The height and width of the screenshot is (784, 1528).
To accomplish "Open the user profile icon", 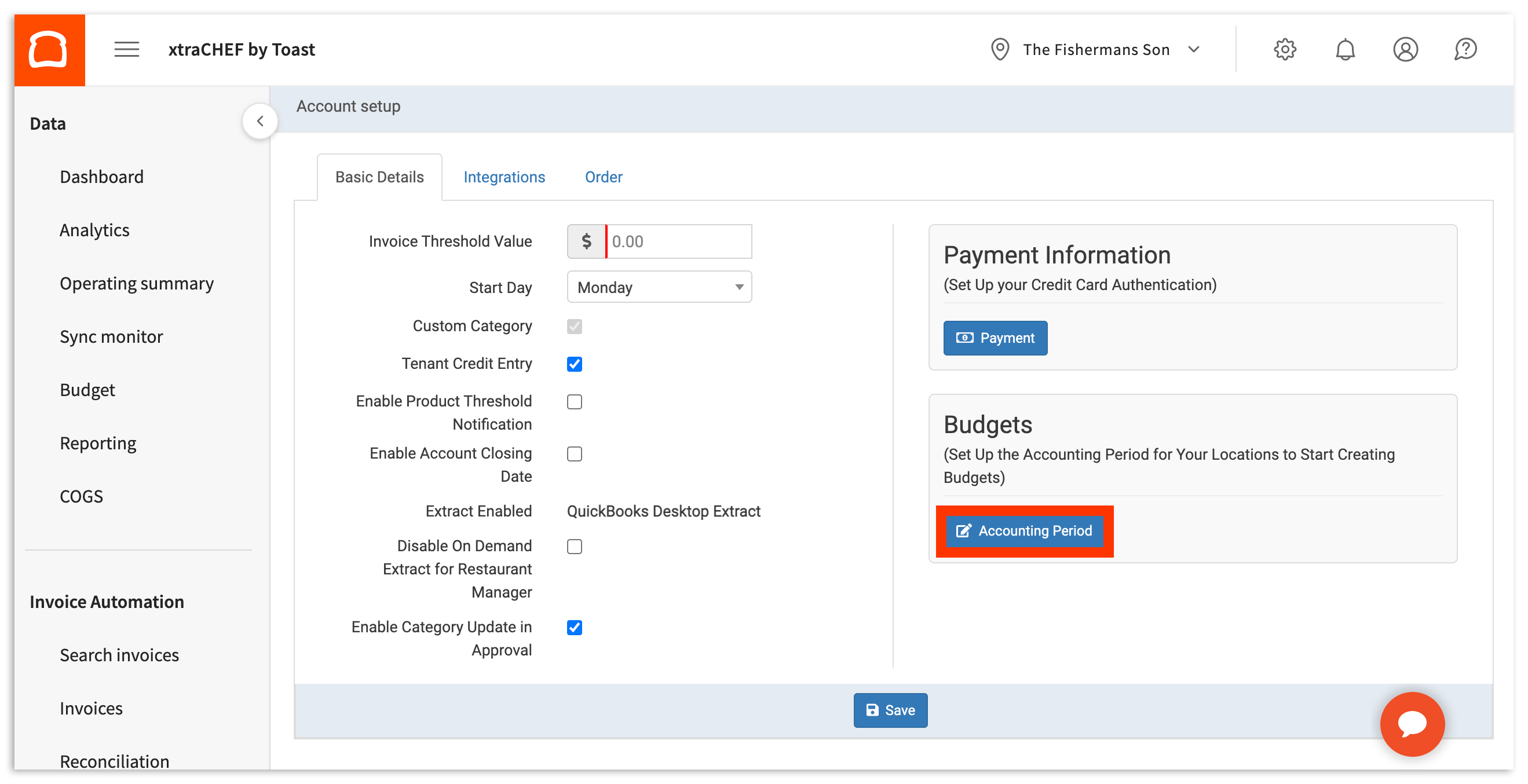I will point(1405,49).
